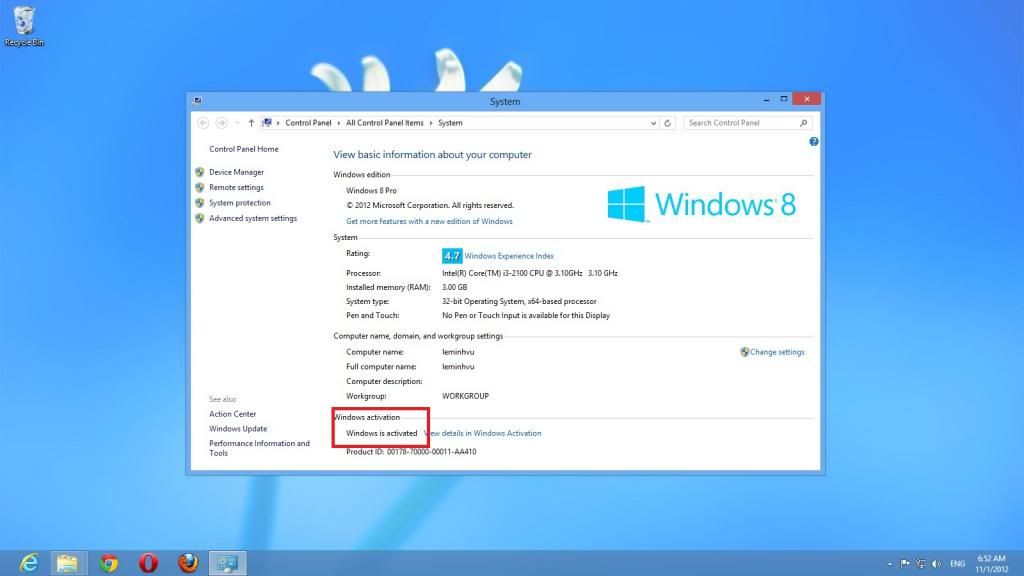Expand the Control Panel breadcrumb arrow
This screenshot has height=576, width=1024.
(x=338, y=123)
